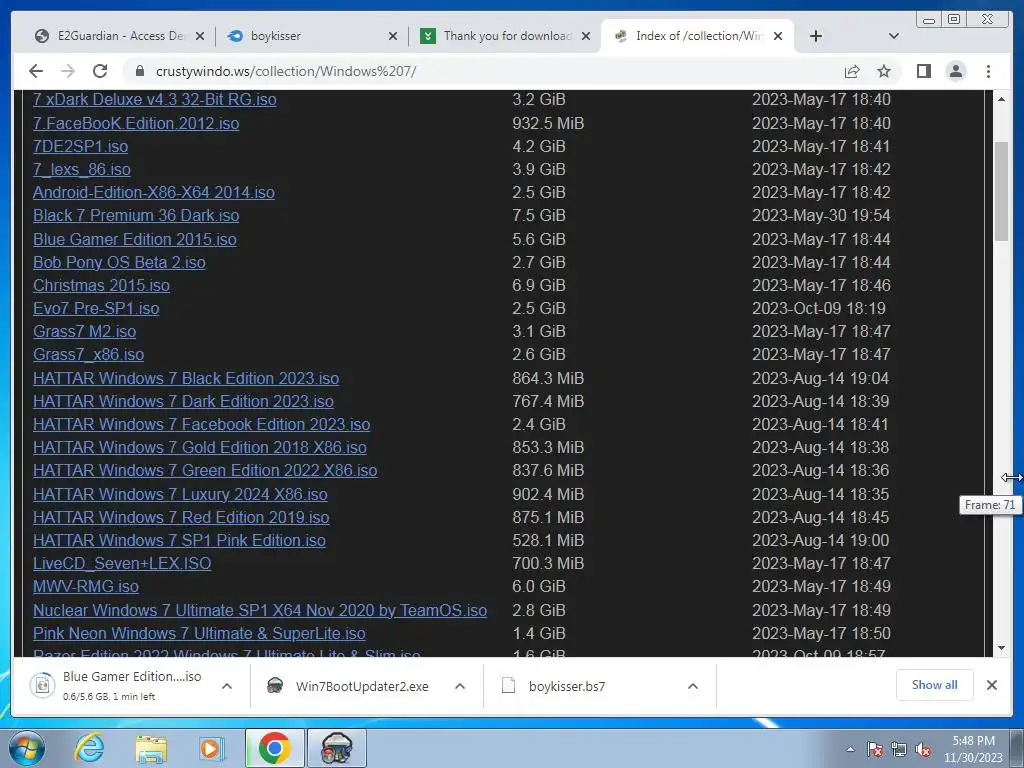The height and width of the screenshot is (768, 1024).
Task: Click Show all downloads button
Action: click(x=935, y=684)
